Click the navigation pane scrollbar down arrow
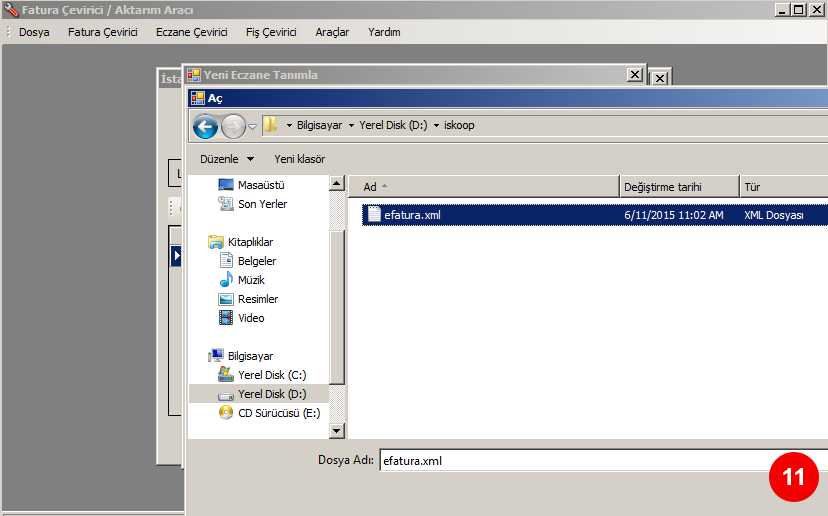 click(x=337, y=431)
